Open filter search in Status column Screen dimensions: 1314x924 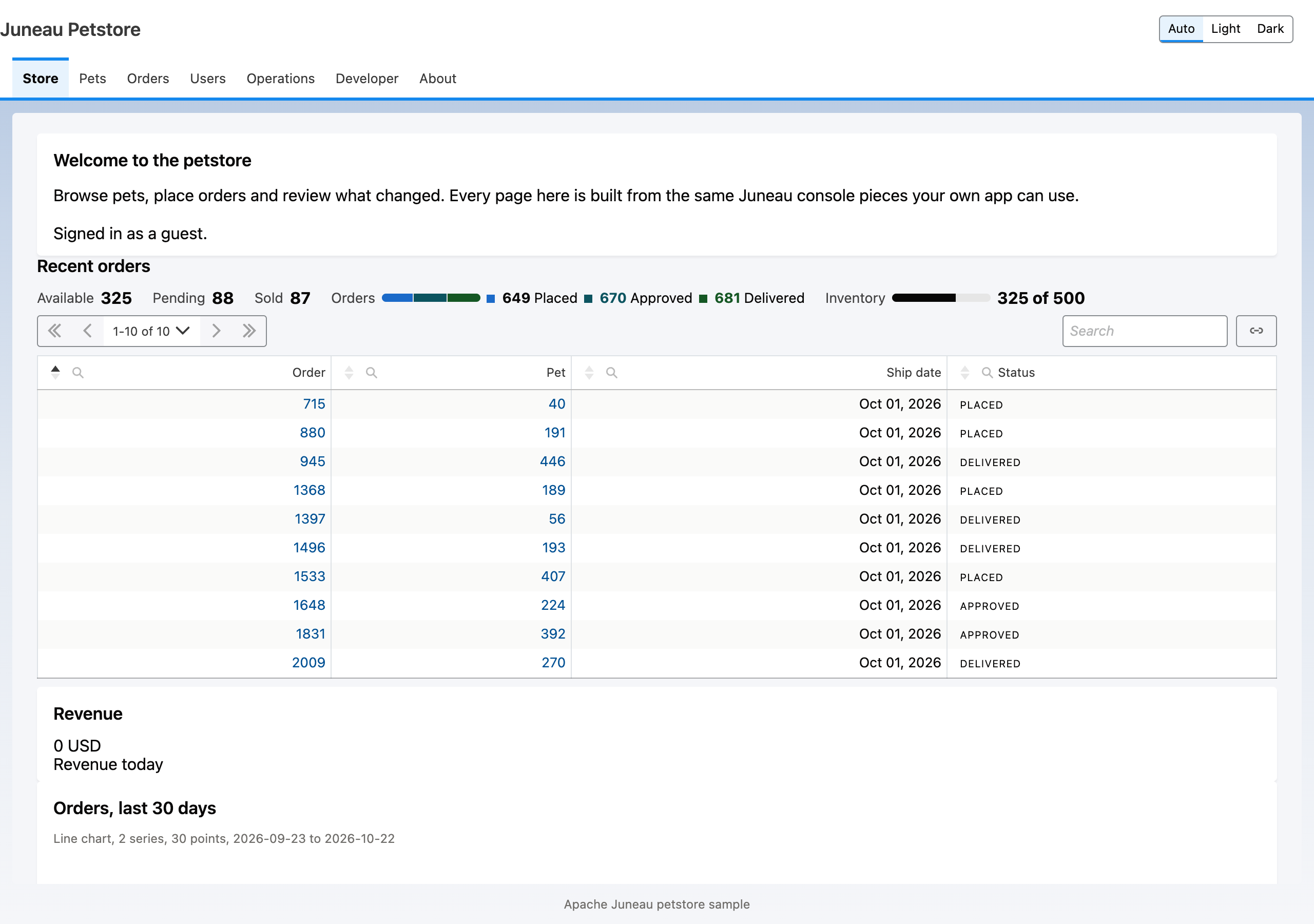[x=987, y=373]
